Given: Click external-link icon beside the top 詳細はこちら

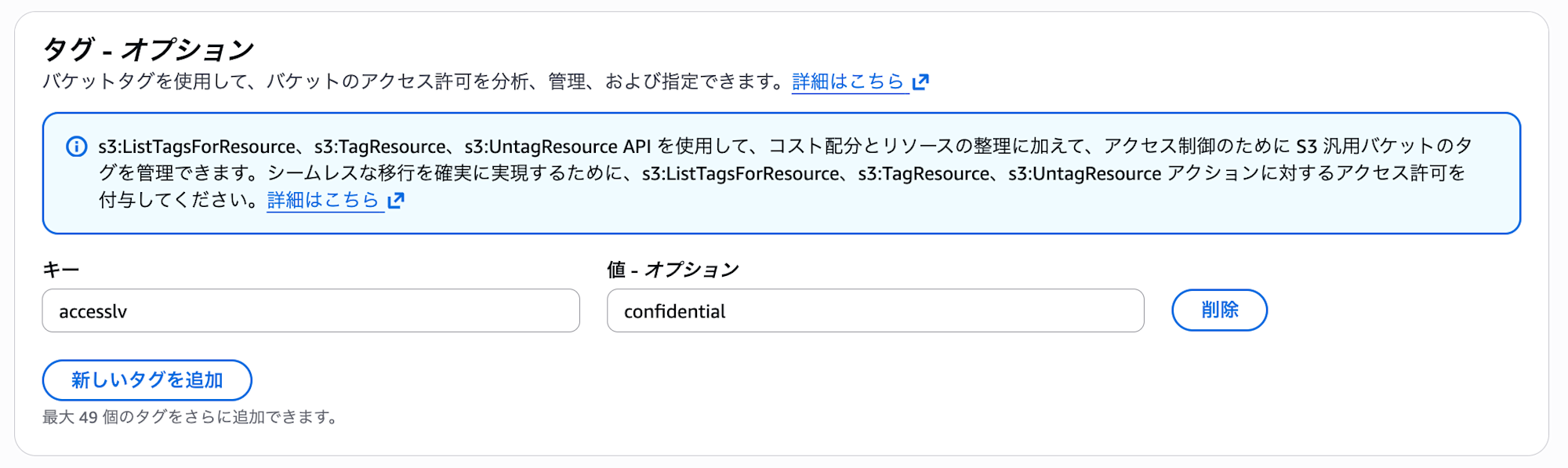Looking at the screenshot, I should coord(921,82).
